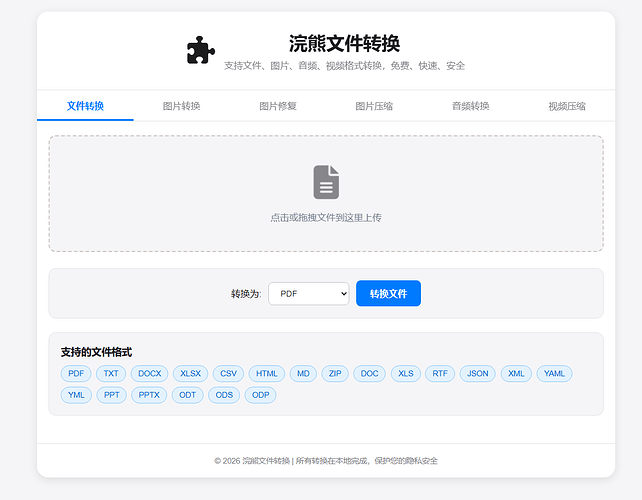Go to the 音频转换 tab

(470, 106)
